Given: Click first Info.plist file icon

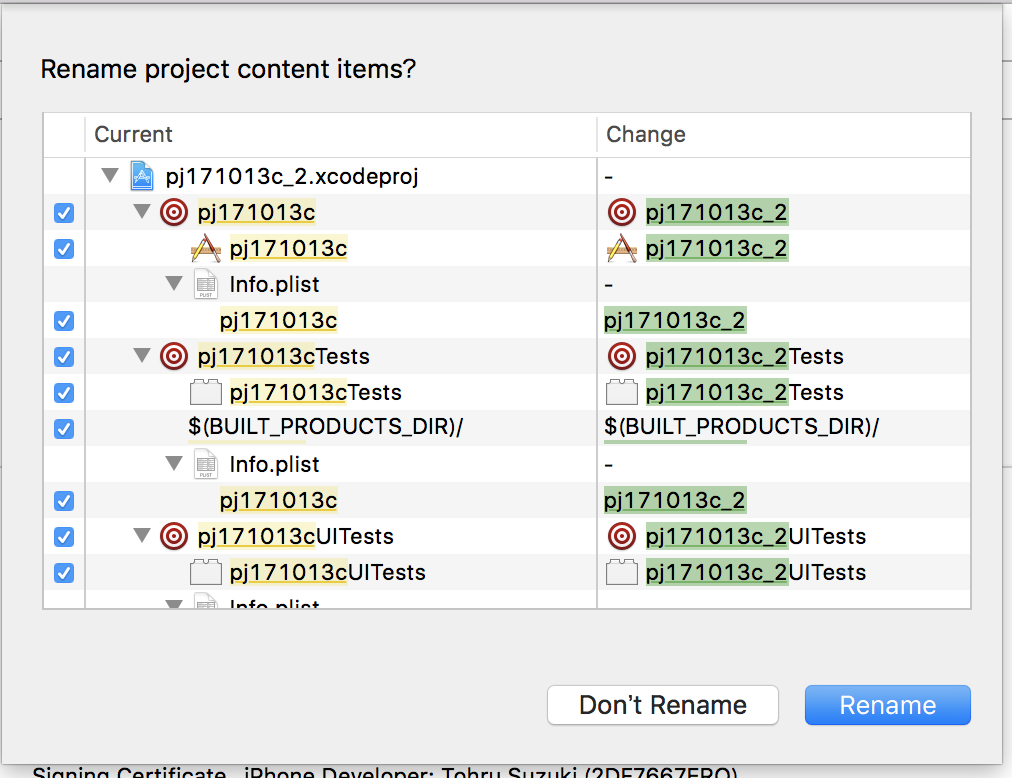Looking at the screenshot, I should pos(206,284).
